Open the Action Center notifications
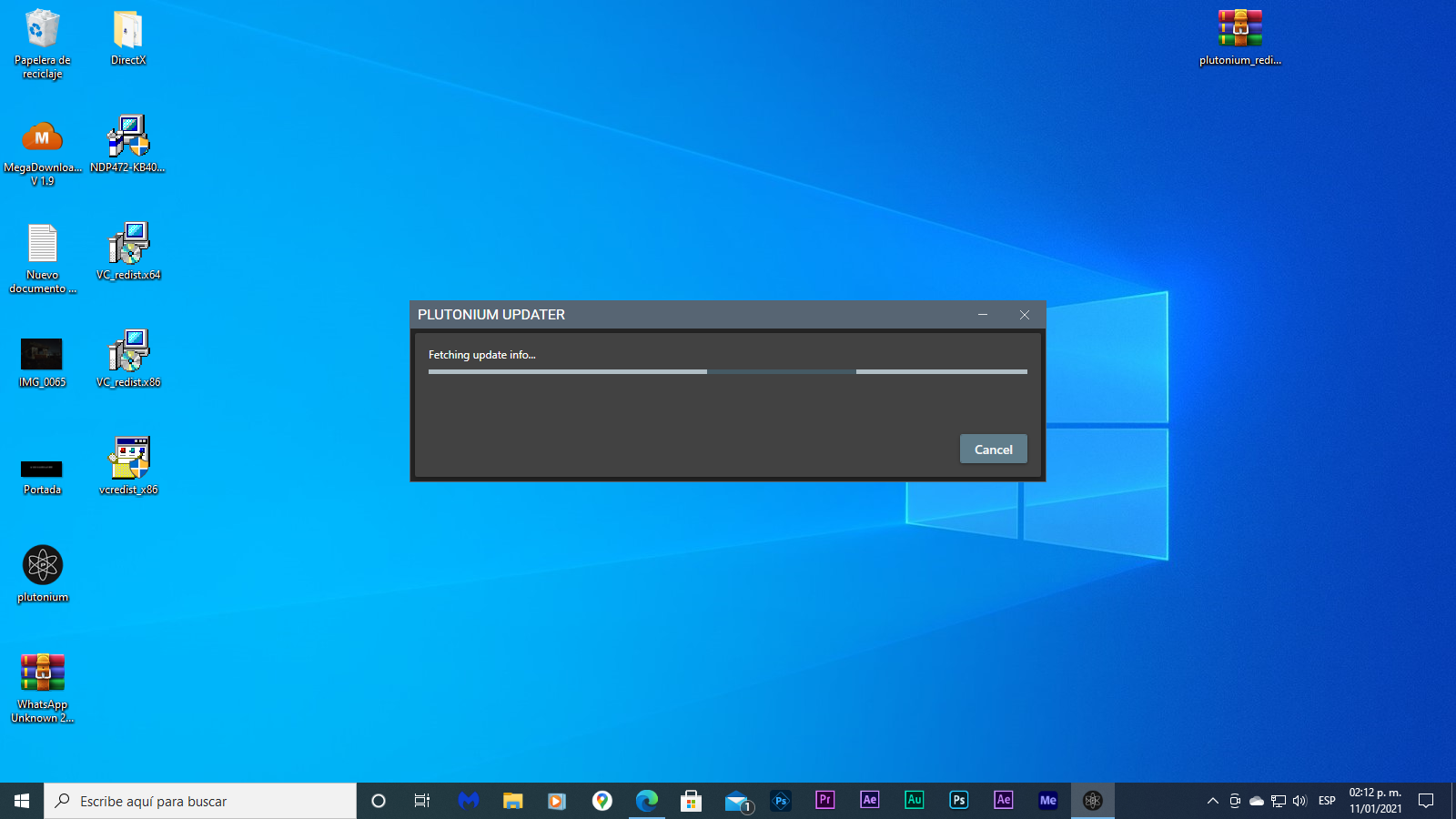 [1426, 801]
